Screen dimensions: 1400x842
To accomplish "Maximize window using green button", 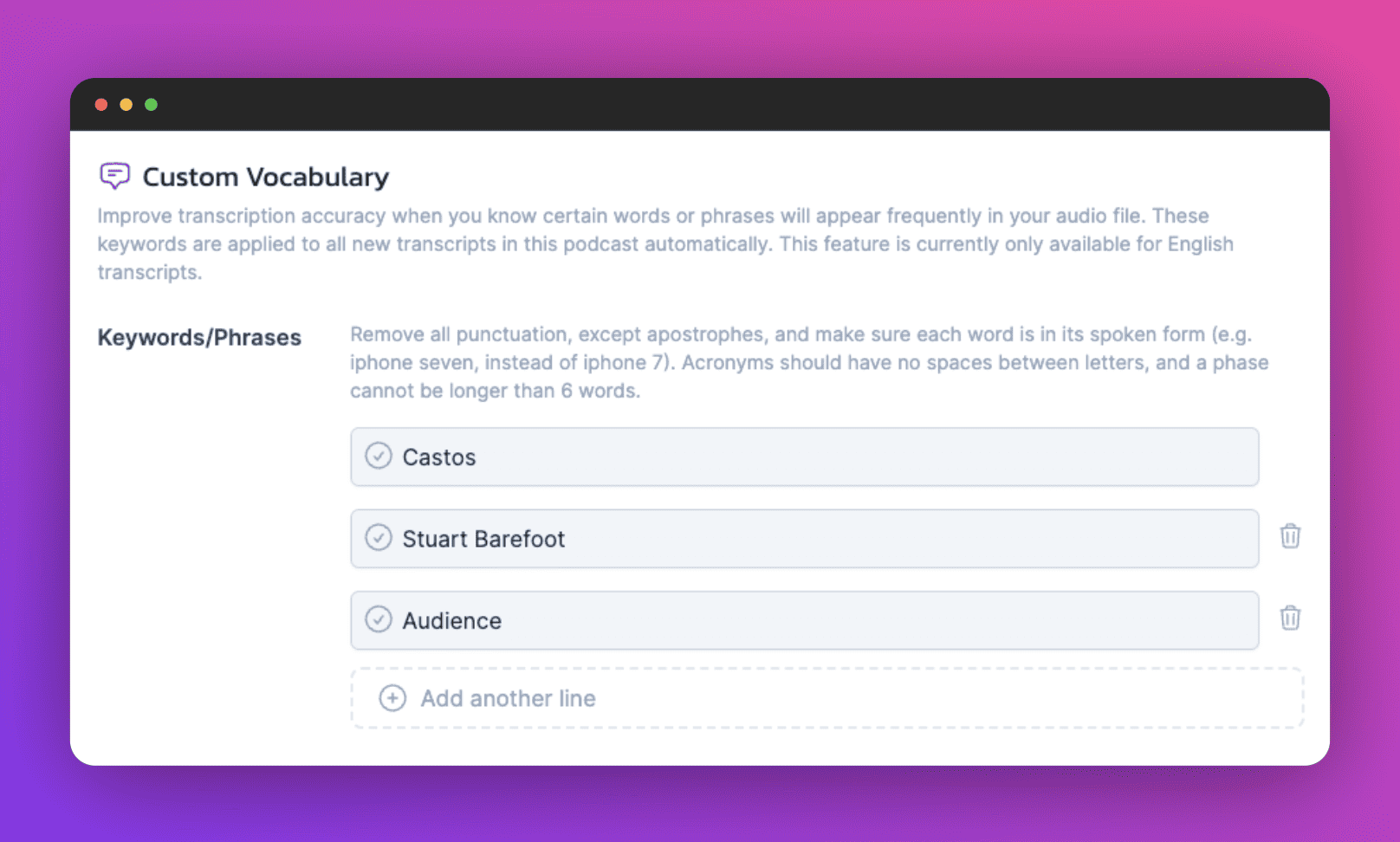I will [x=152, y=105].
